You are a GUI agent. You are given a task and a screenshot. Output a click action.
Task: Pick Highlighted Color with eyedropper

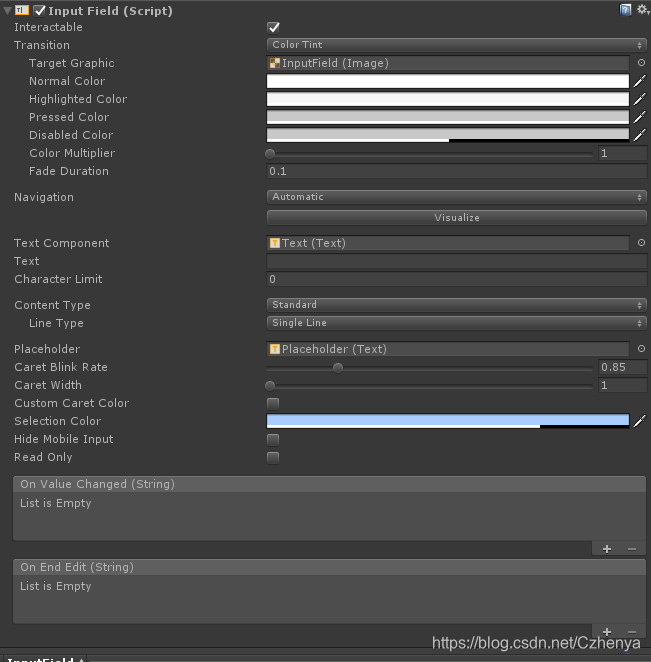point(640,99)
